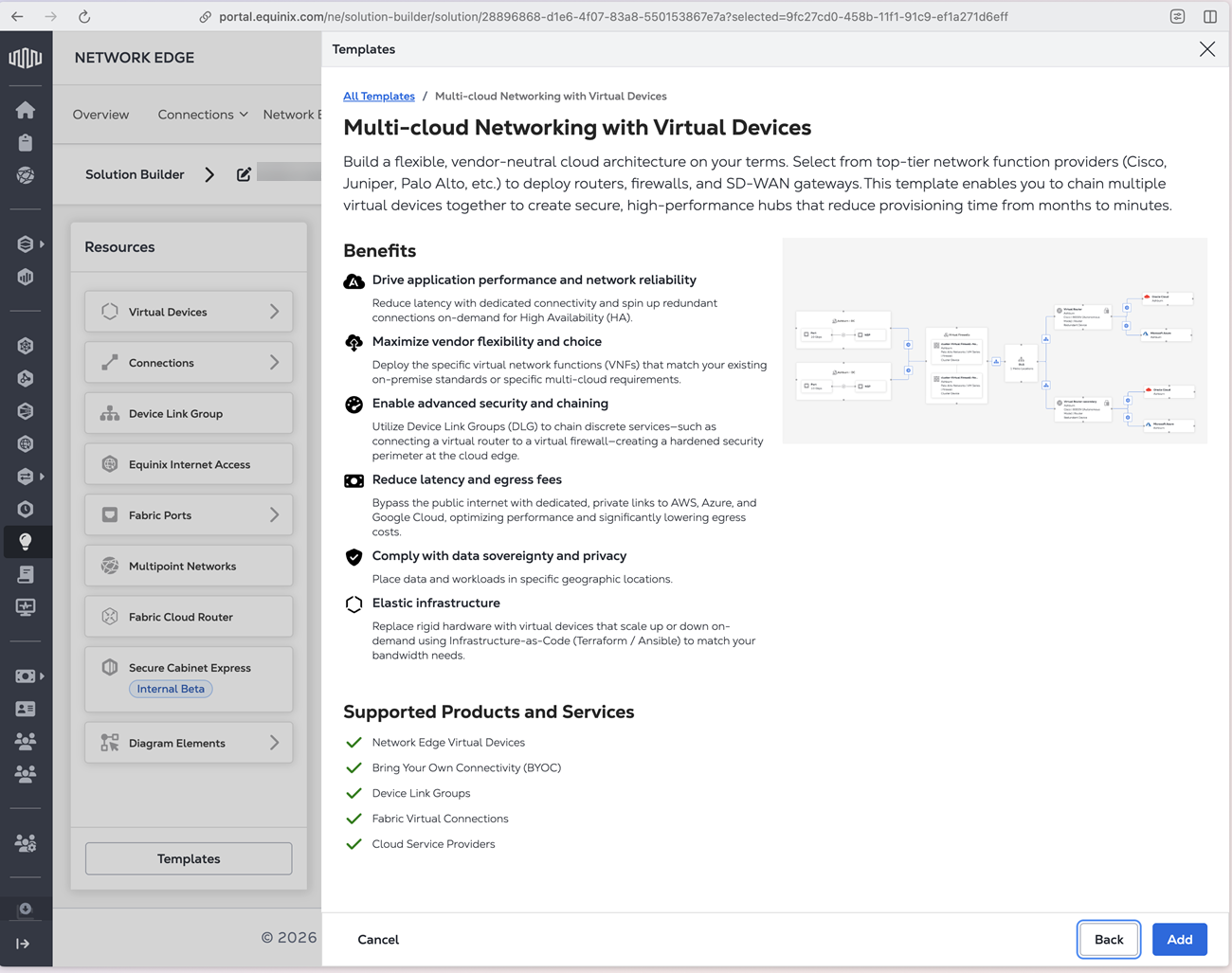This screenshot has height=973, width=1232.
Task: Click 'Bring Your Own Connectivity (BYOC)' list item
Action: [x=466, y=768]
